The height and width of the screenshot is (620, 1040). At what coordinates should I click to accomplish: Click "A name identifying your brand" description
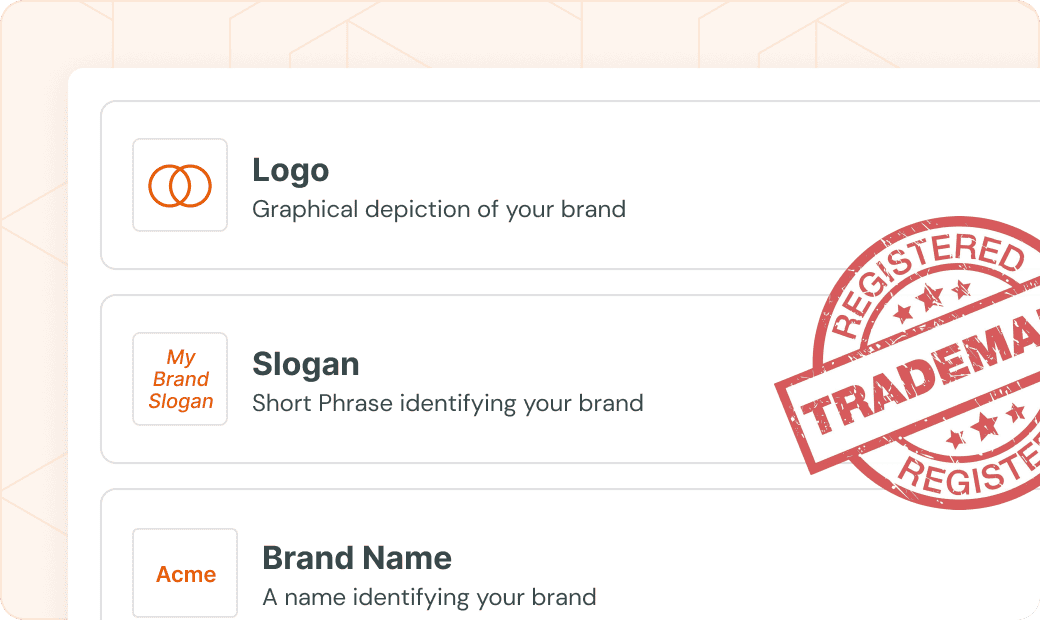coord(429,598)
